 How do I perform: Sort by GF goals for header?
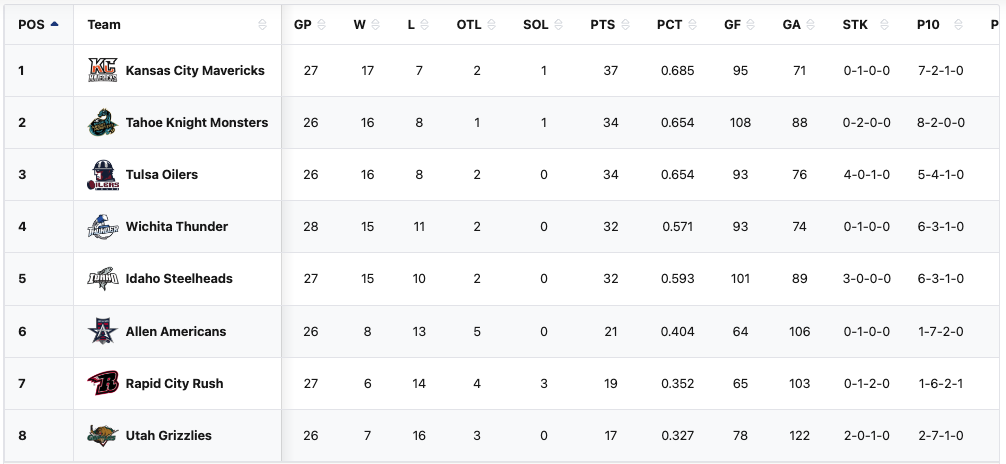[x=732, y=24]
